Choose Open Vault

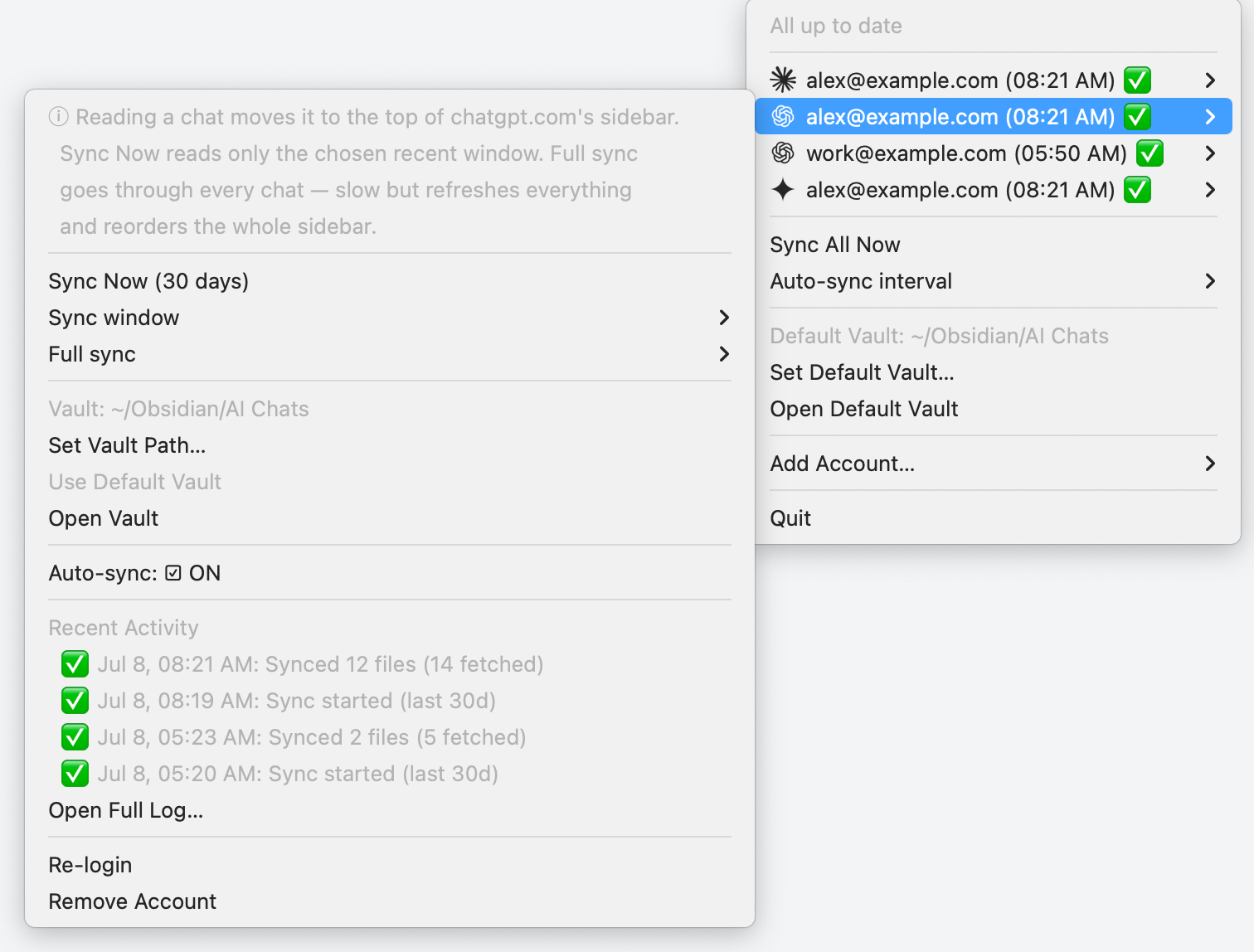[x=390, y=518]
